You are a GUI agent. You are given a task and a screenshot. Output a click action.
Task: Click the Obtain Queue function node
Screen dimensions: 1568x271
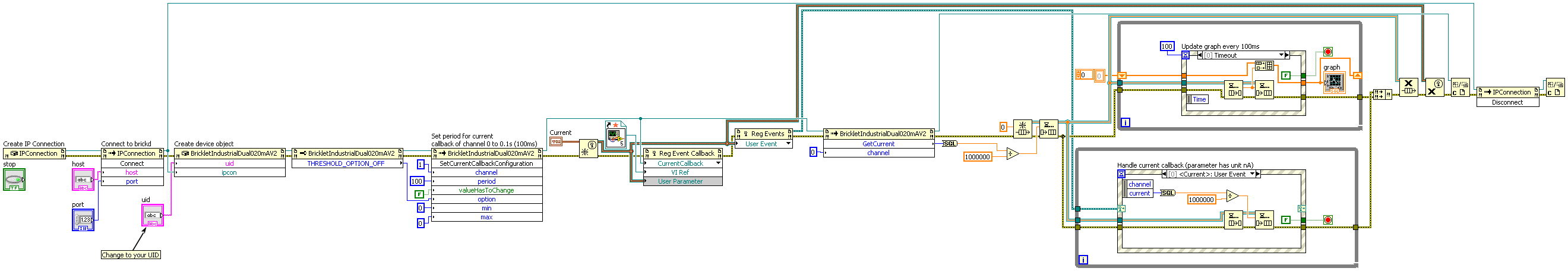[1023, 128]
